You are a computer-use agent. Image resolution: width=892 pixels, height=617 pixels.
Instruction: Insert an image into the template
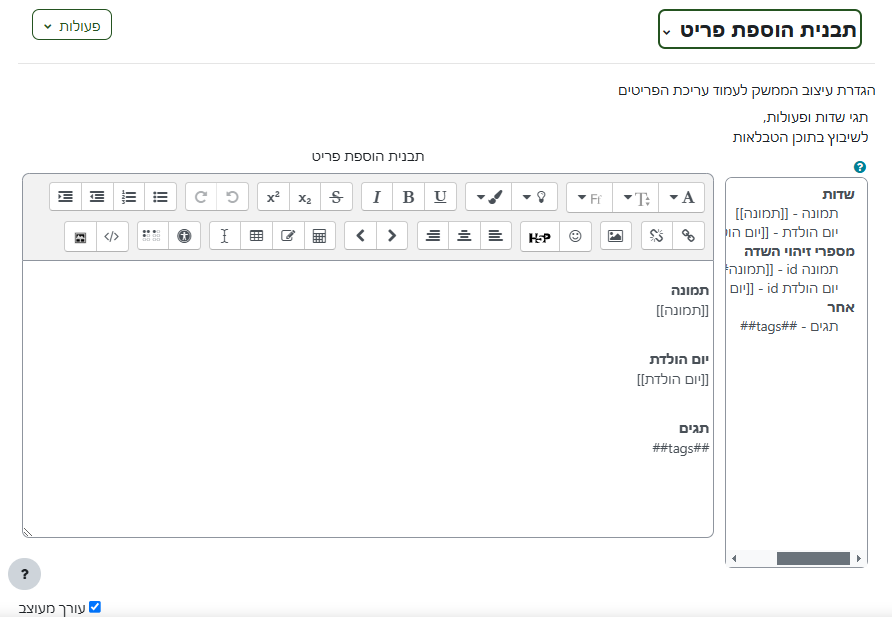point(616,237)
